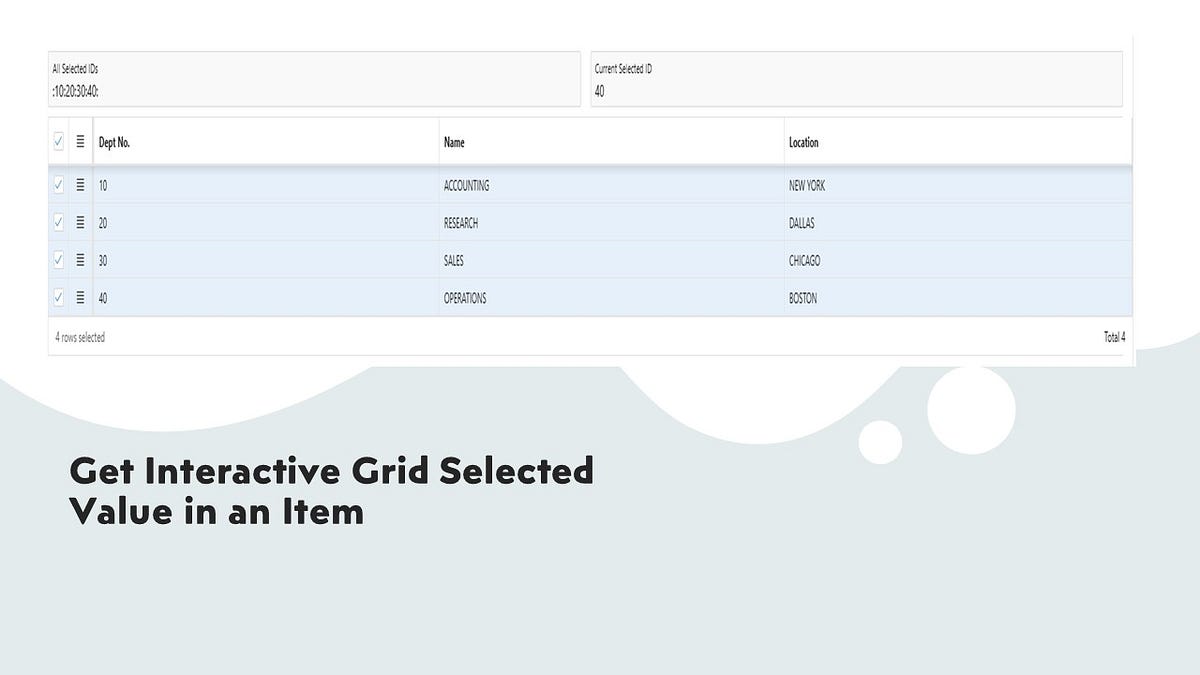Deselect the checkbox for the SALES row
Viewport: 1200px width, 675px height.
click(x=57, y=260)
